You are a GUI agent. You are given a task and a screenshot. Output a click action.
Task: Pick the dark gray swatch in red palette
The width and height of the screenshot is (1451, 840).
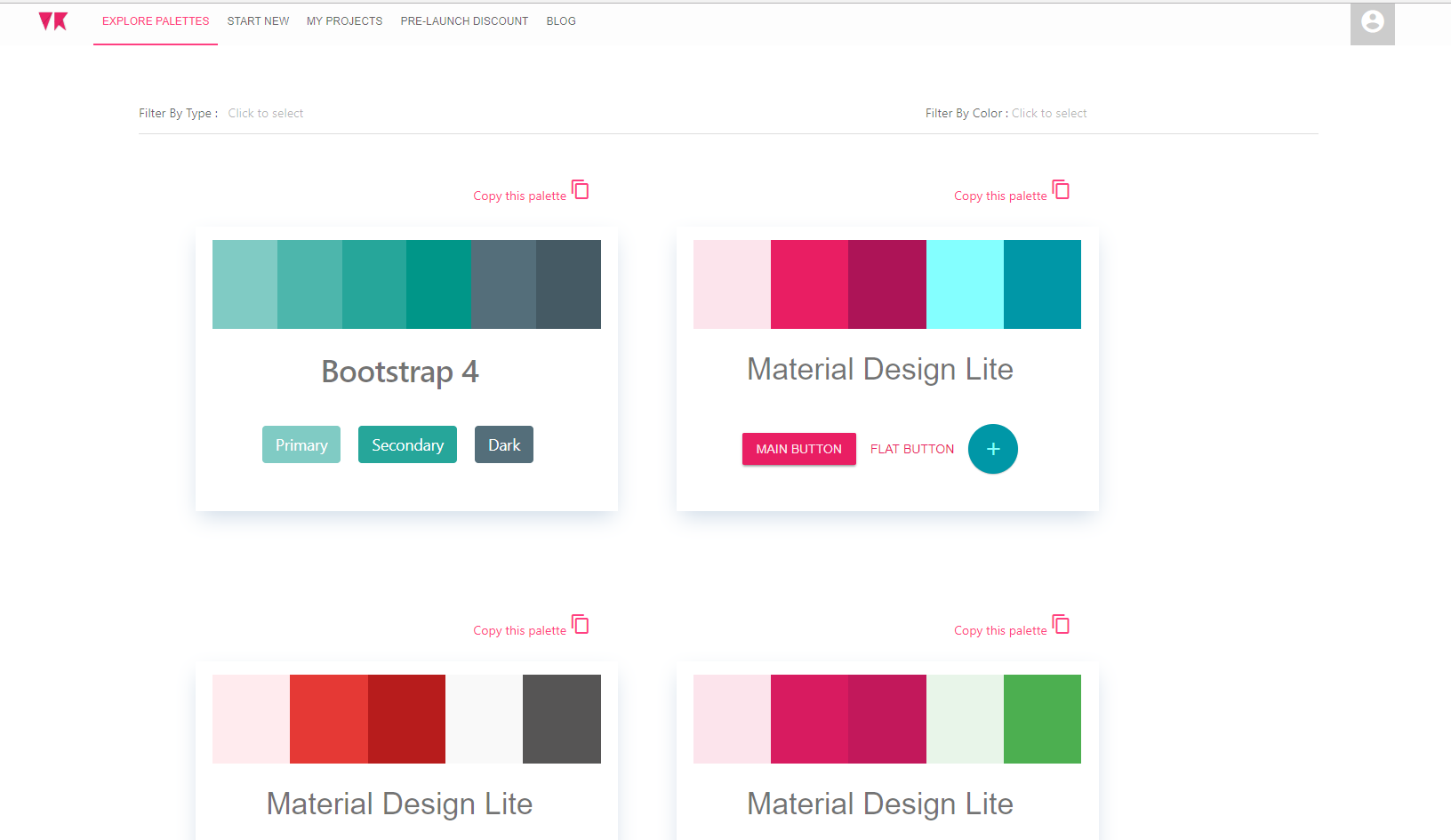(562, 719)
